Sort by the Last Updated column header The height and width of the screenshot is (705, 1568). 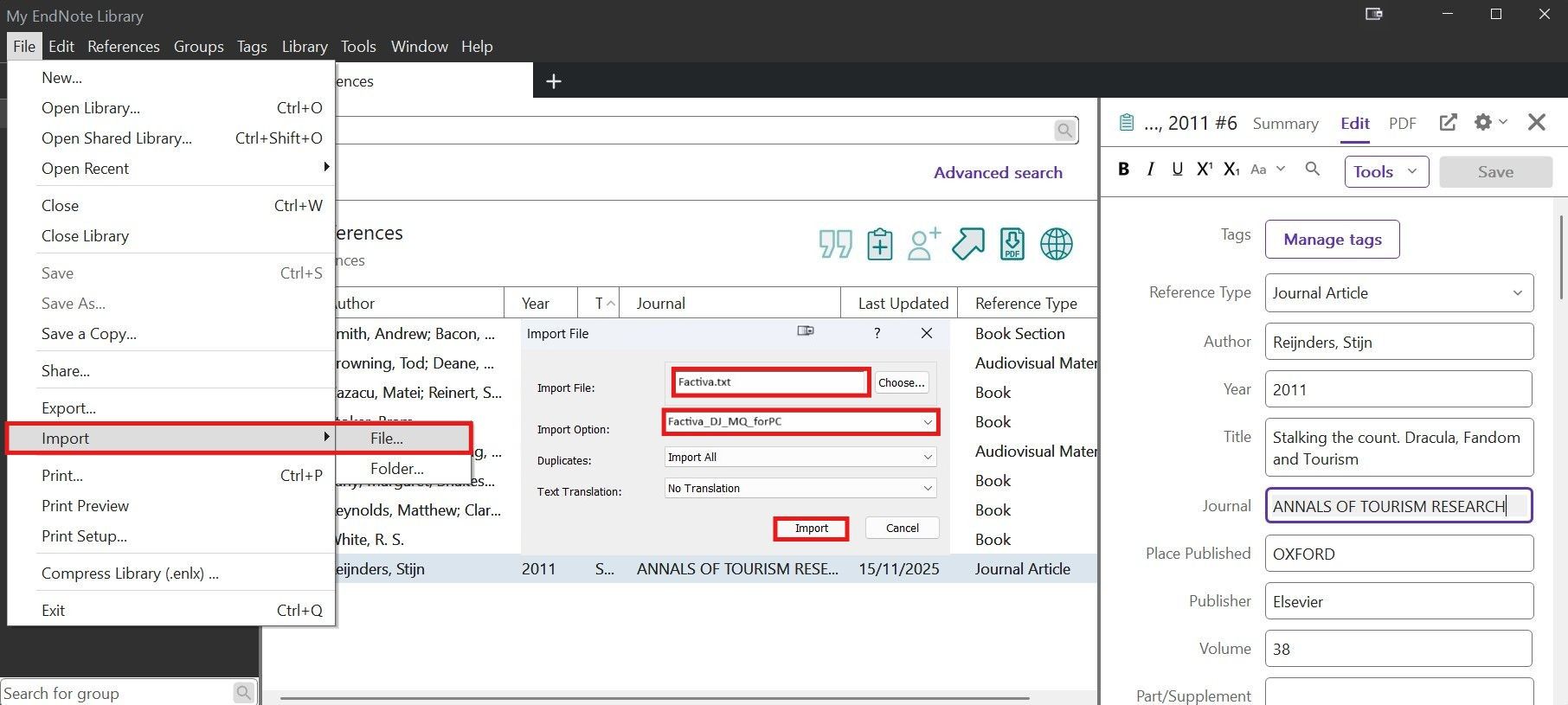900,304
